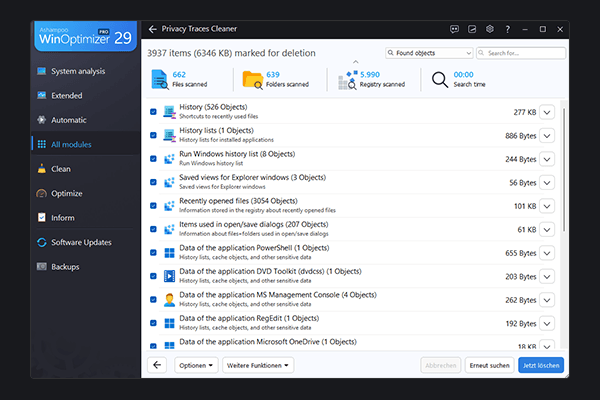Viewport: 600px width, 400px height.
Task: Open Weitere Funktionen dropdown
Action: [258, 365]
